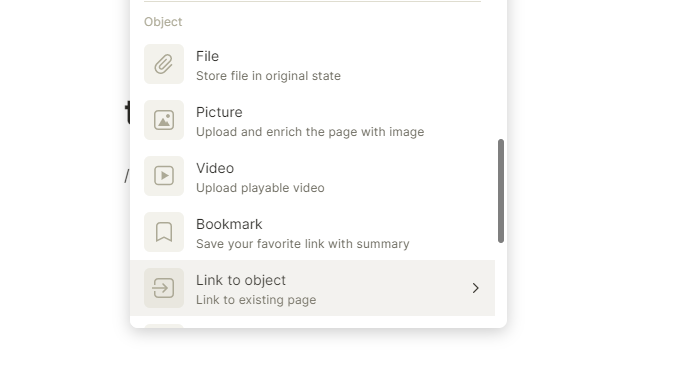Click the 'Store file in original state' text
This screenshot has height=389, width=688.
click(x=268, y=76)
